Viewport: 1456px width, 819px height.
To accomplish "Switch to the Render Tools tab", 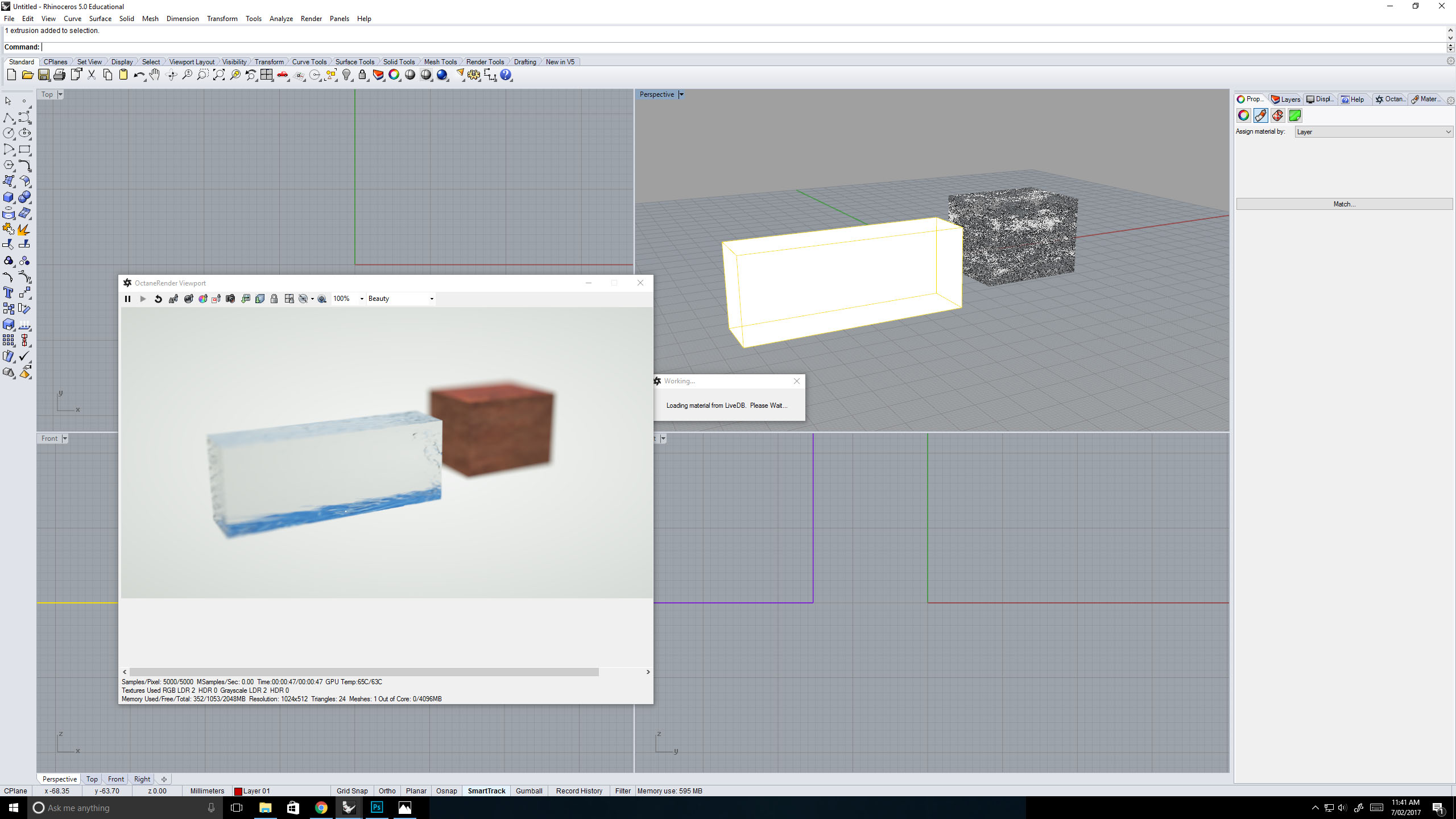I will 485,61.
